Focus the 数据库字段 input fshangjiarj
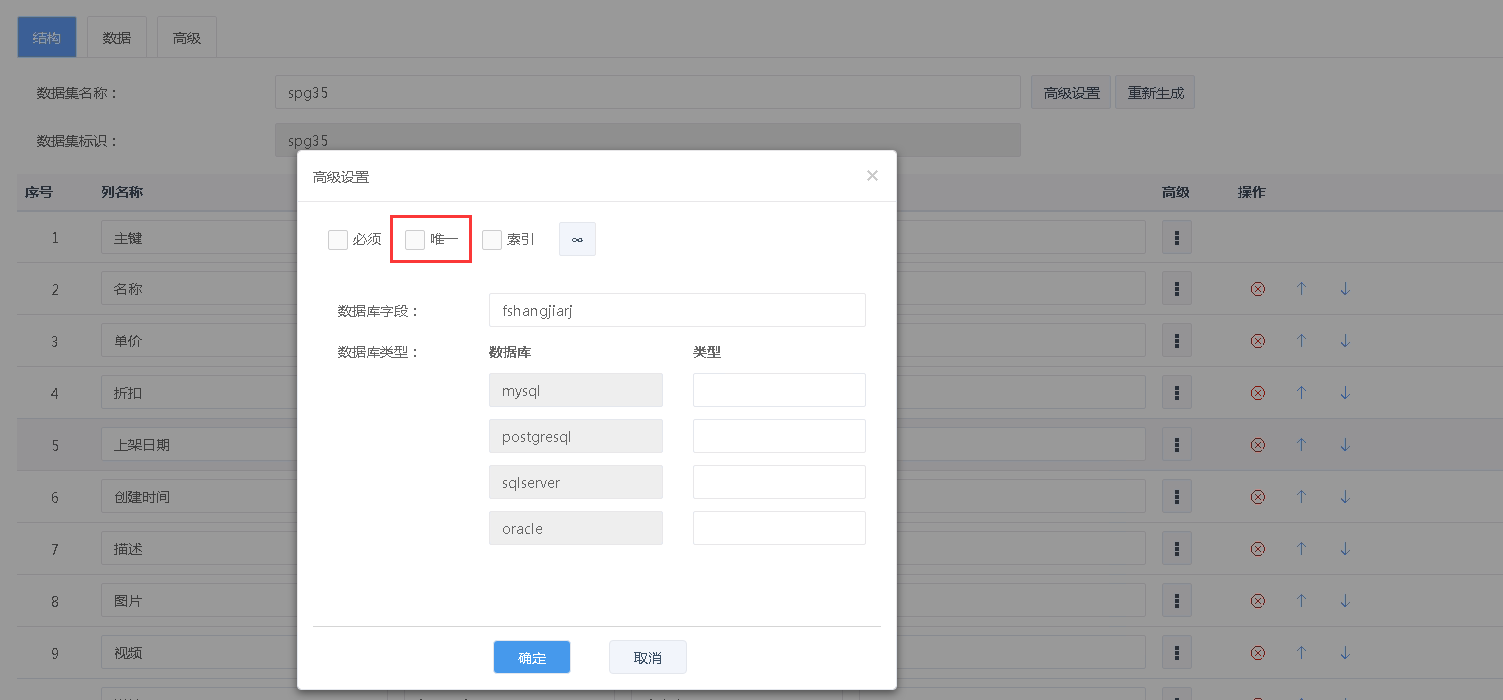 [x=677, y=310]
